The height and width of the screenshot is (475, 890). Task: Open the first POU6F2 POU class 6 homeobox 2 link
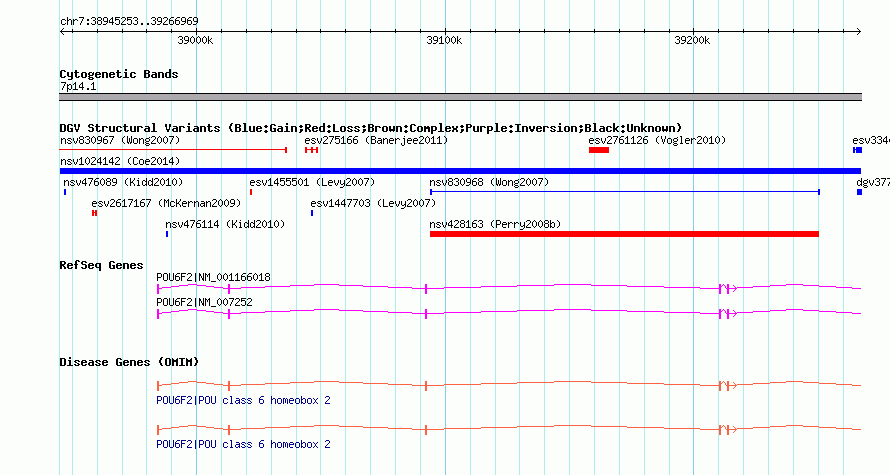click(244, 400)
